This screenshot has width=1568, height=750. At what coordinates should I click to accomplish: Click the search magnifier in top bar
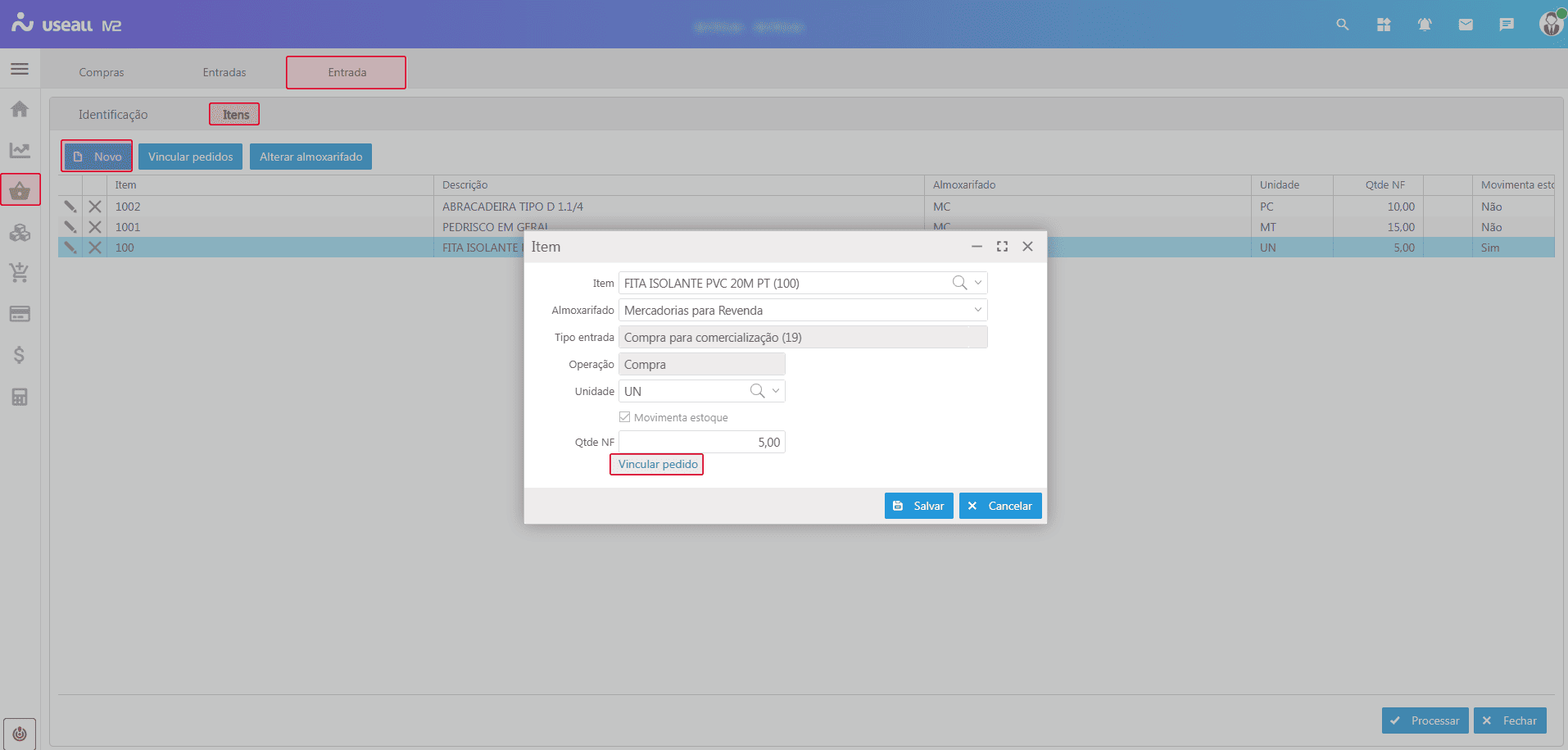tap(1342, 25)
